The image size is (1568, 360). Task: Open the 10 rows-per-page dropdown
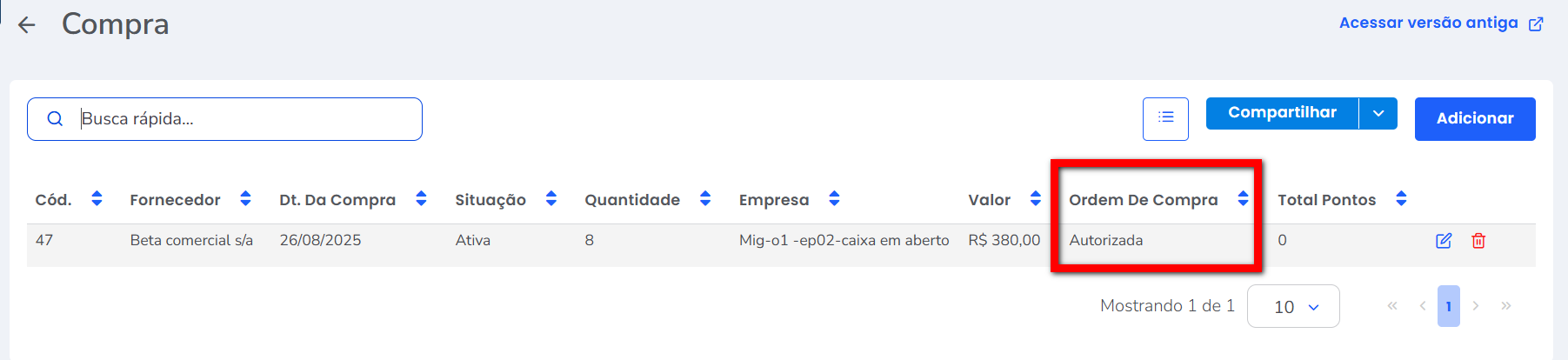pos(1293,306)
